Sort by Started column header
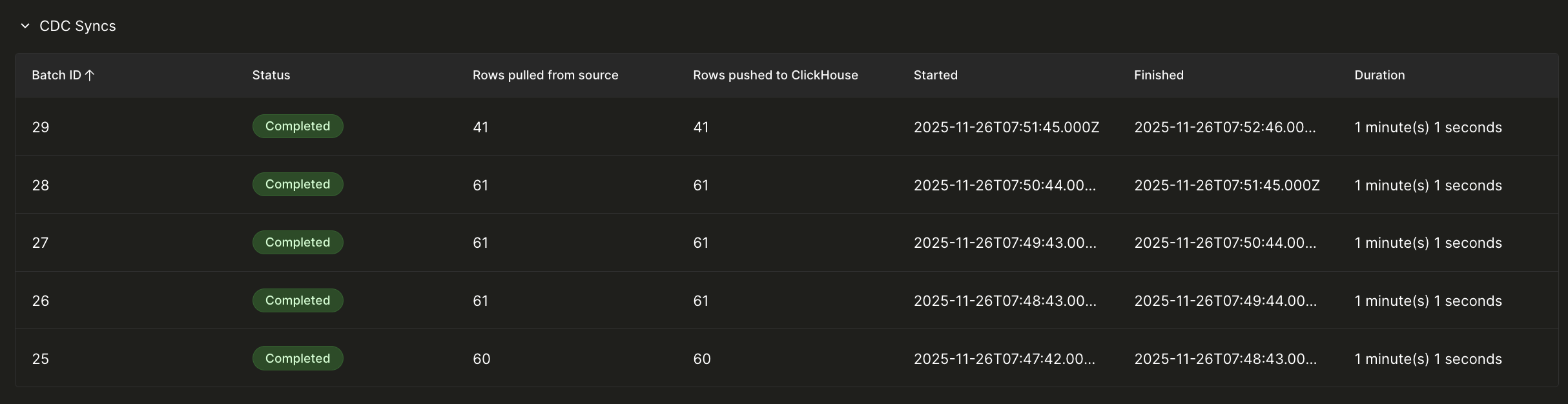 (935, 76)
